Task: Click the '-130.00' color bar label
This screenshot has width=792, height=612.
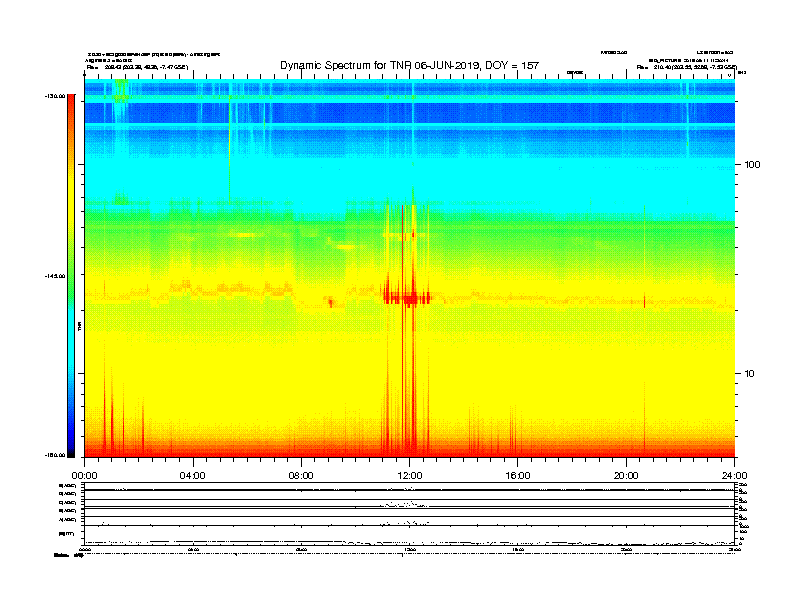Action: coord(55,96)
